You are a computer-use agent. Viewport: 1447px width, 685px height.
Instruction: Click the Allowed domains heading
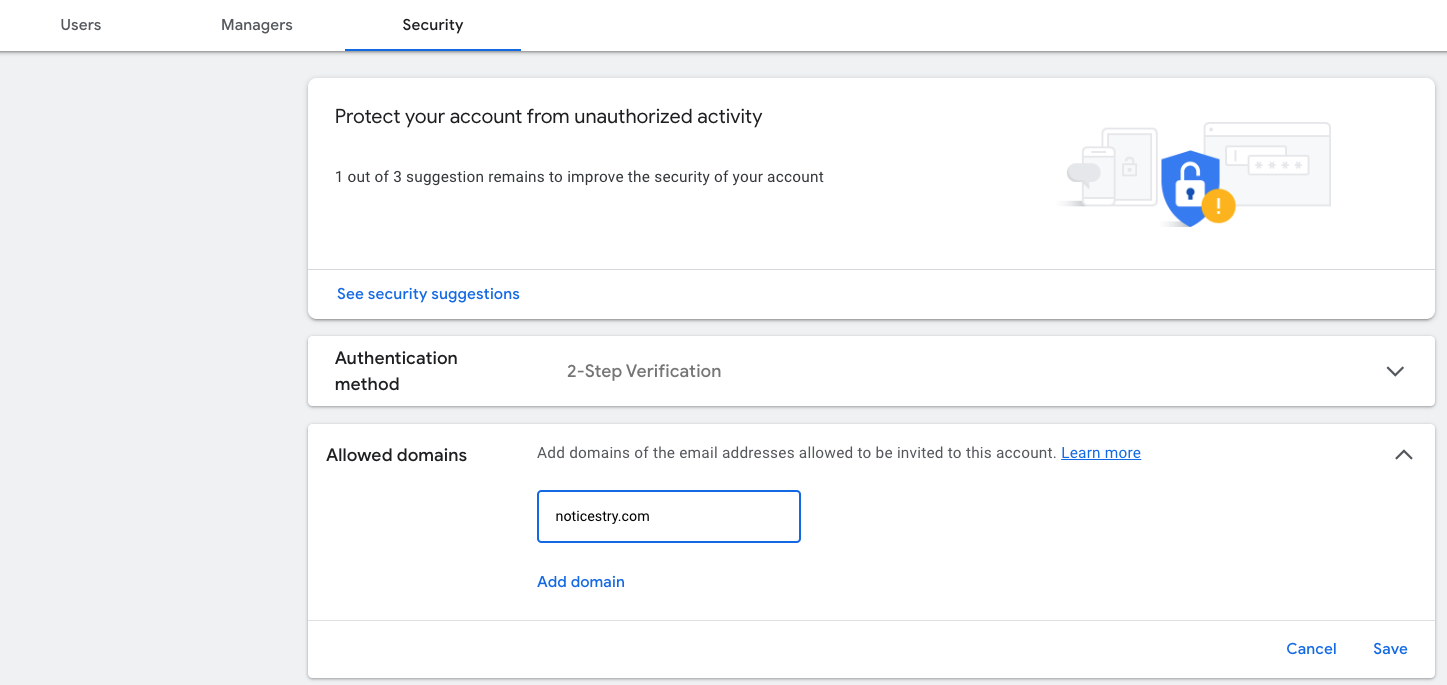(x=396, y=455)
